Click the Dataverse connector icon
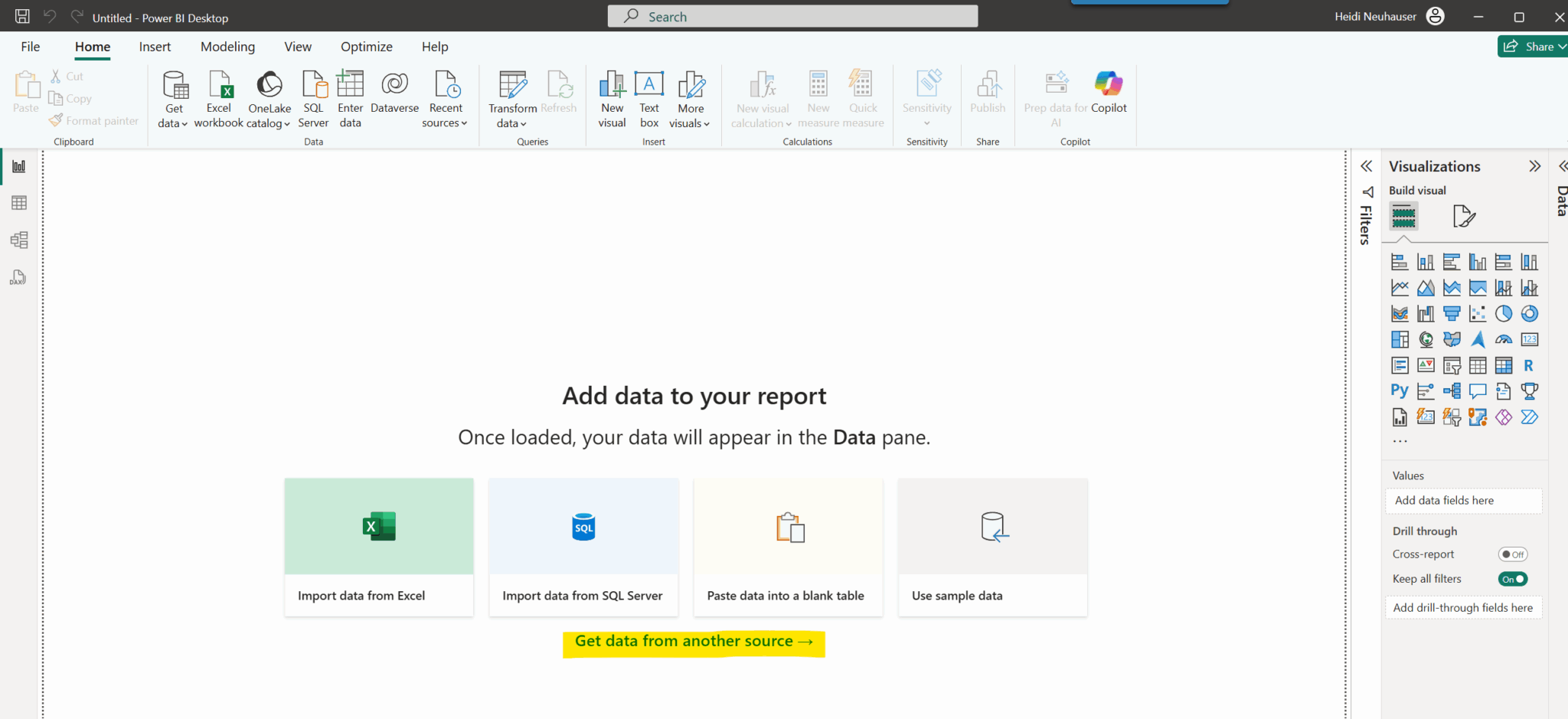Screen dimensions: 1568x719 (395, 93)
